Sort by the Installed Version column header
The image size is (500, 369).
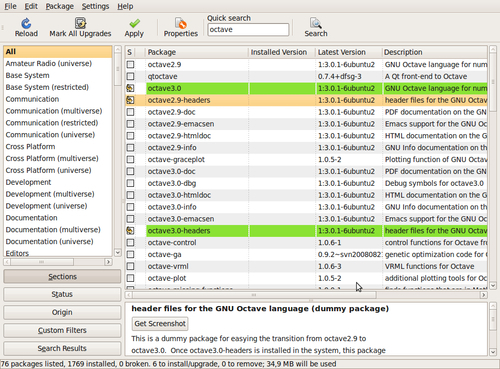pos(282,52)
